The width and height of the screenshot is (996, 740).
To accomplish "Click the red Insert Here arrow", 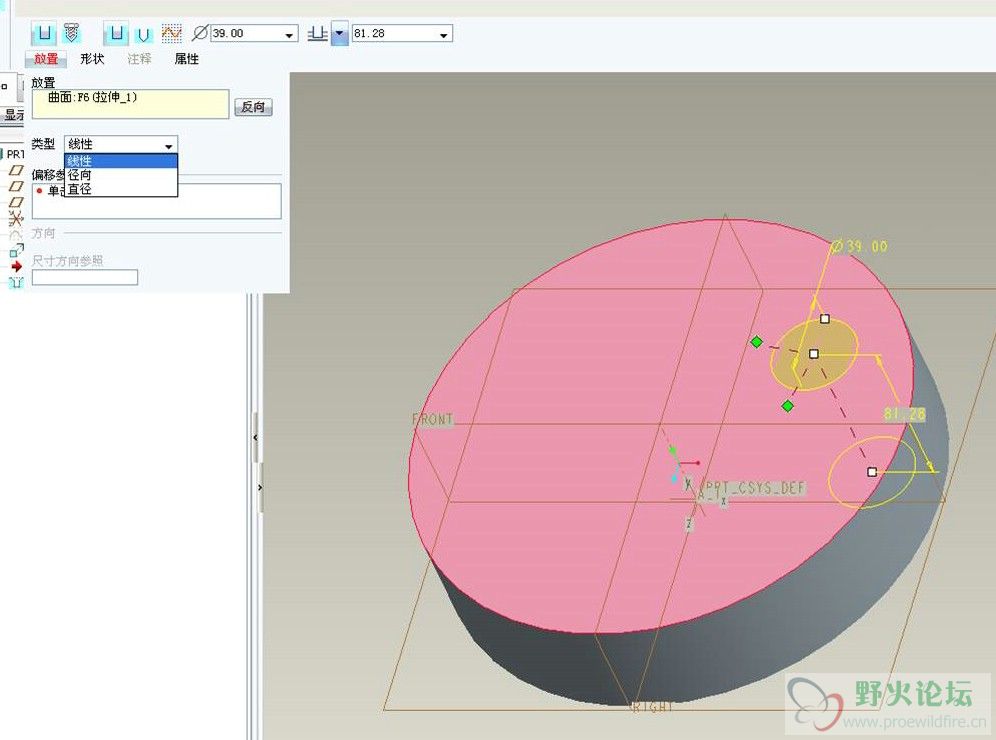I will [x=17, y=267].
